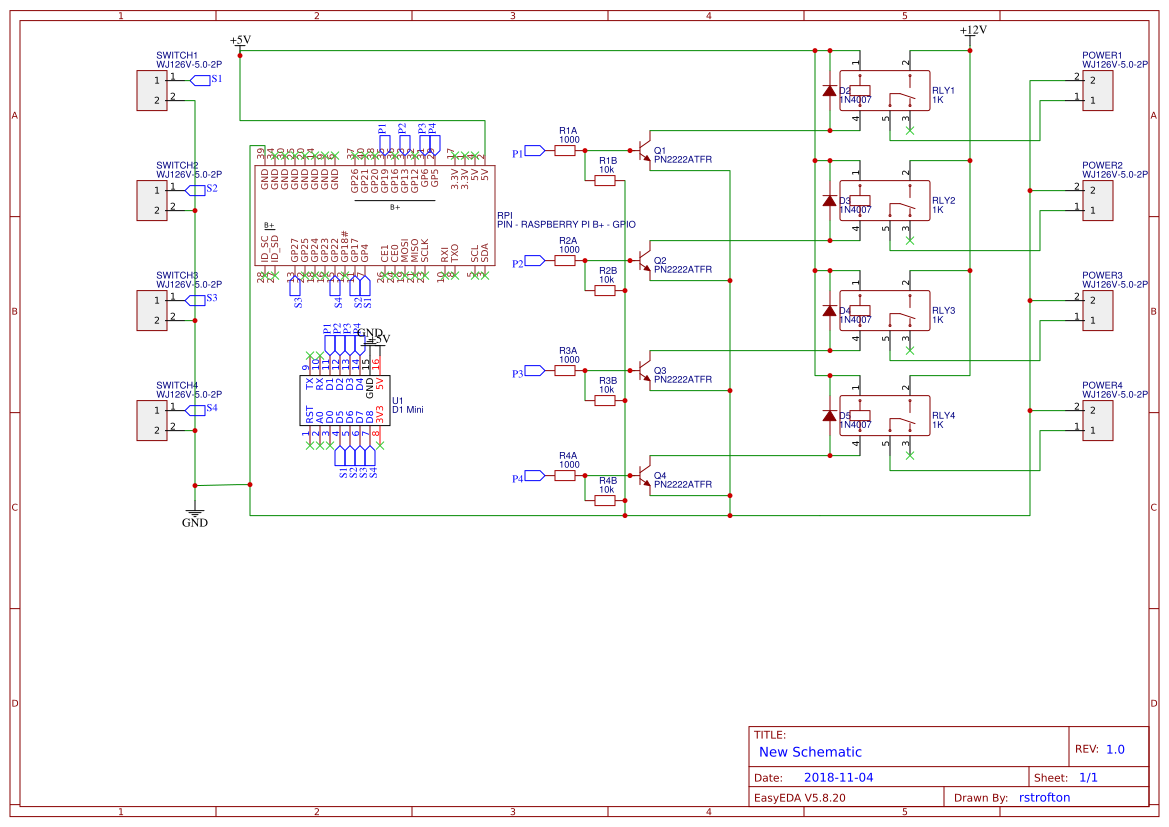
Task: Select P4 net port beside resistor R4A
Action: tap(535, 476)
